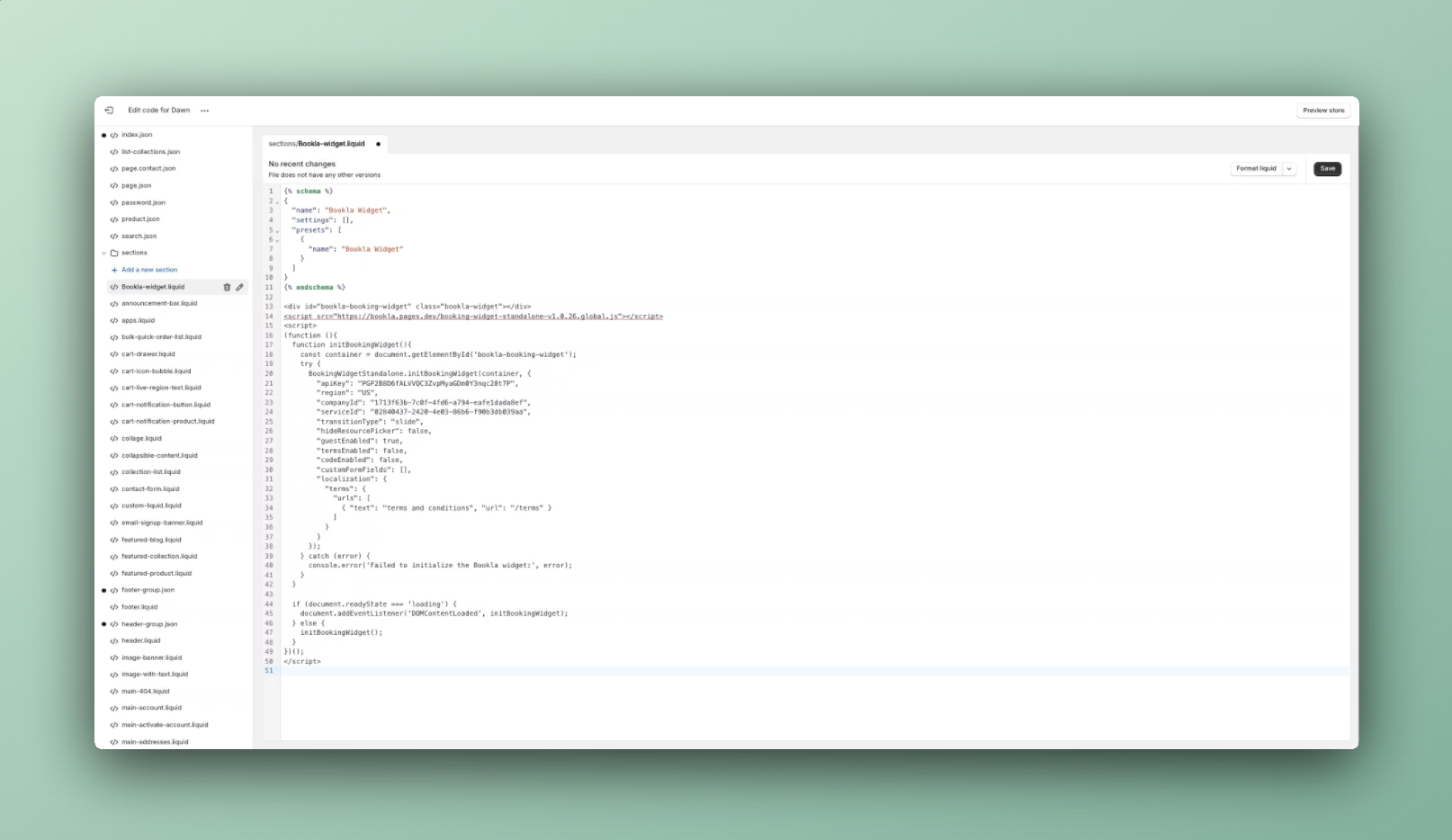The width and height of the screenshot is (1452, 840).
Task: Open cart-notification-product.liquid file
Action: click(x=167, y=422)
